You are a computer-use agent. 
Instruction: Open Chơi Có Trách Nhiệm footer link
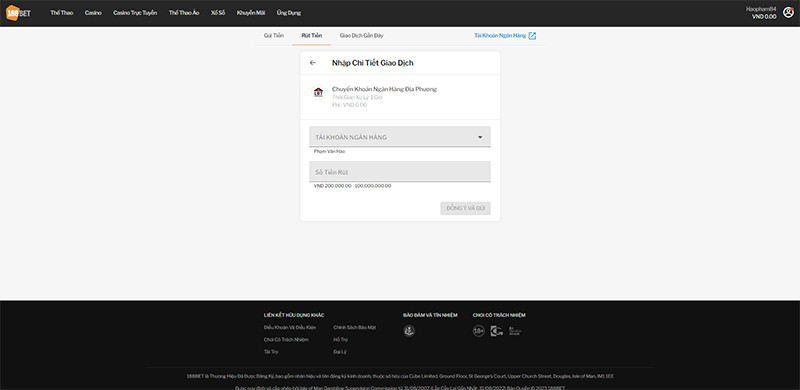286,339
